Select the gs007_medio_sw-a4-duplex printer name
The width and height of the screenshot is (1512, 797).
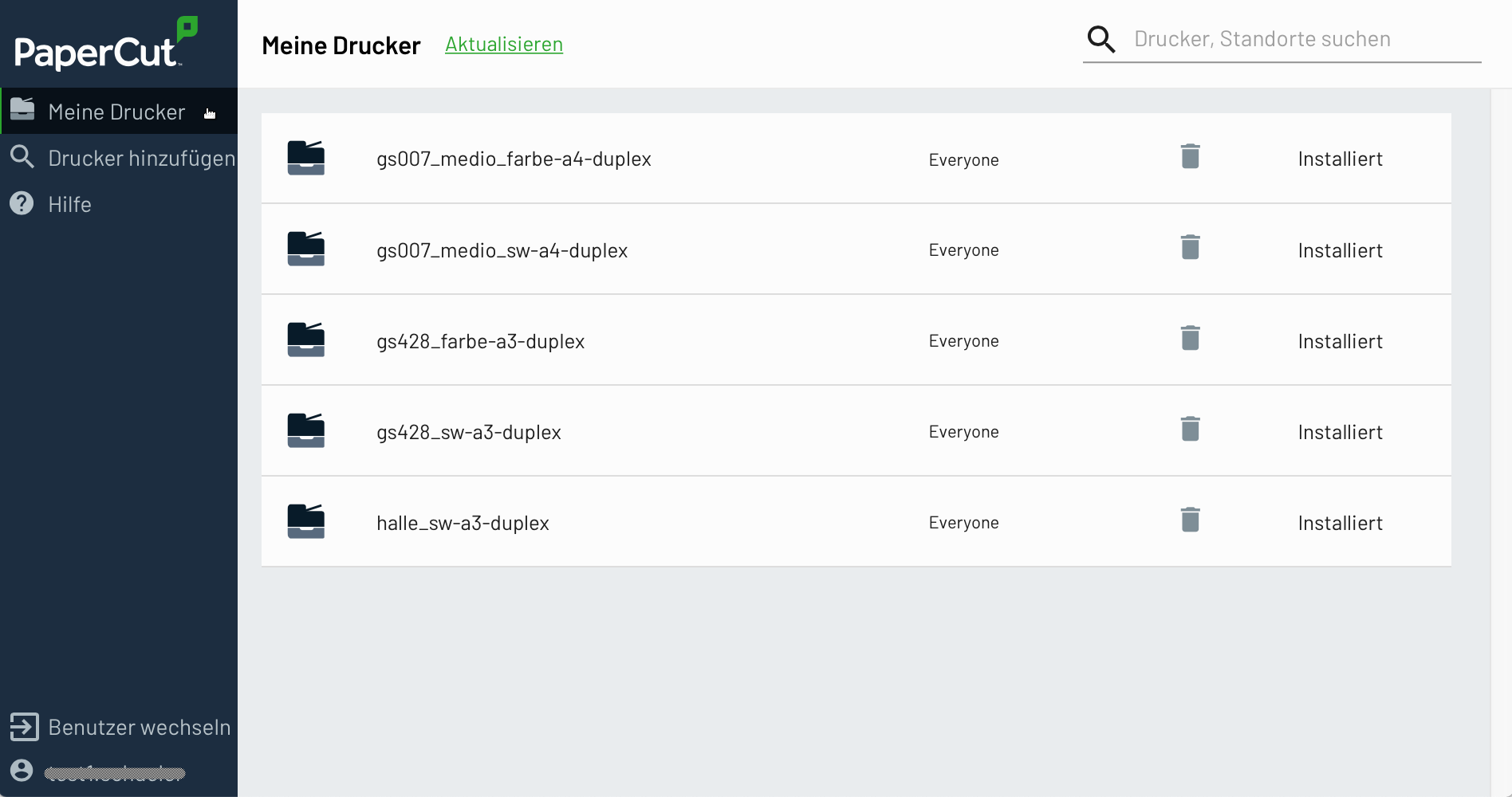pos(502,250)
